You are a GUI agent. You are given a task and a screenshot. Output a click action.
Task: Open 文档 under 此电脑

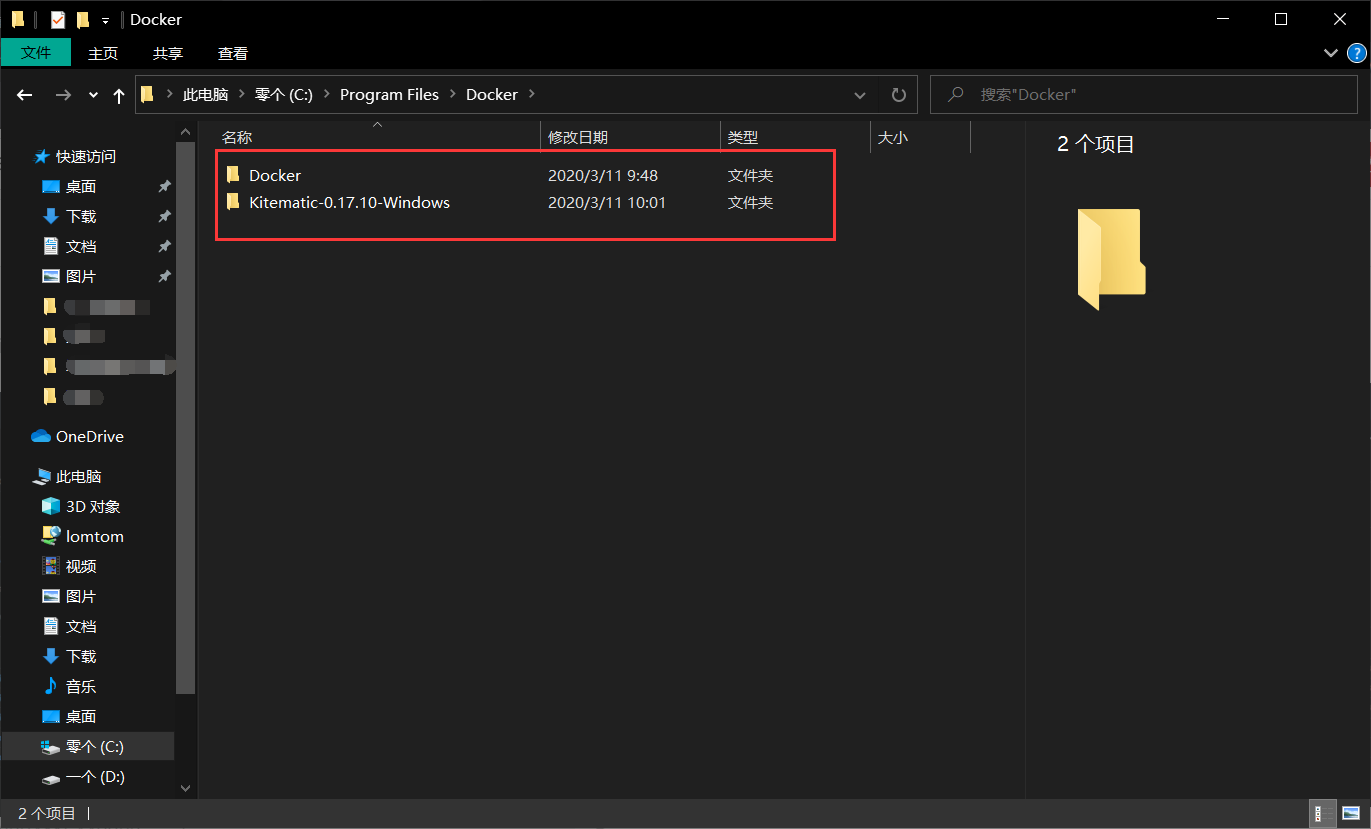pyautogui.click(x=80, y=627)
